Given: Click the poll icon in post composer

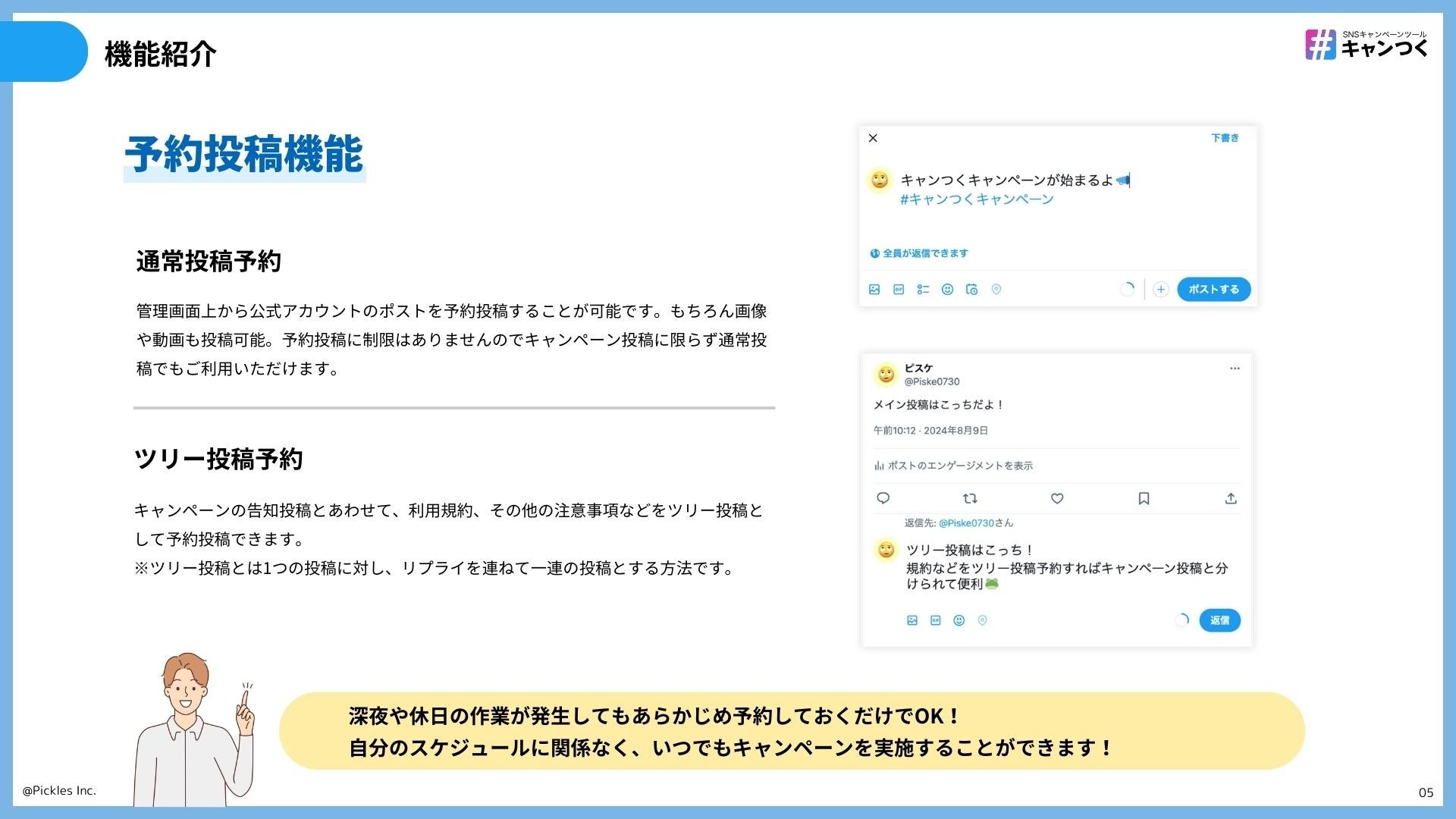Looking at the screenshot, I should pyautogui.click(x=923, y=289).
